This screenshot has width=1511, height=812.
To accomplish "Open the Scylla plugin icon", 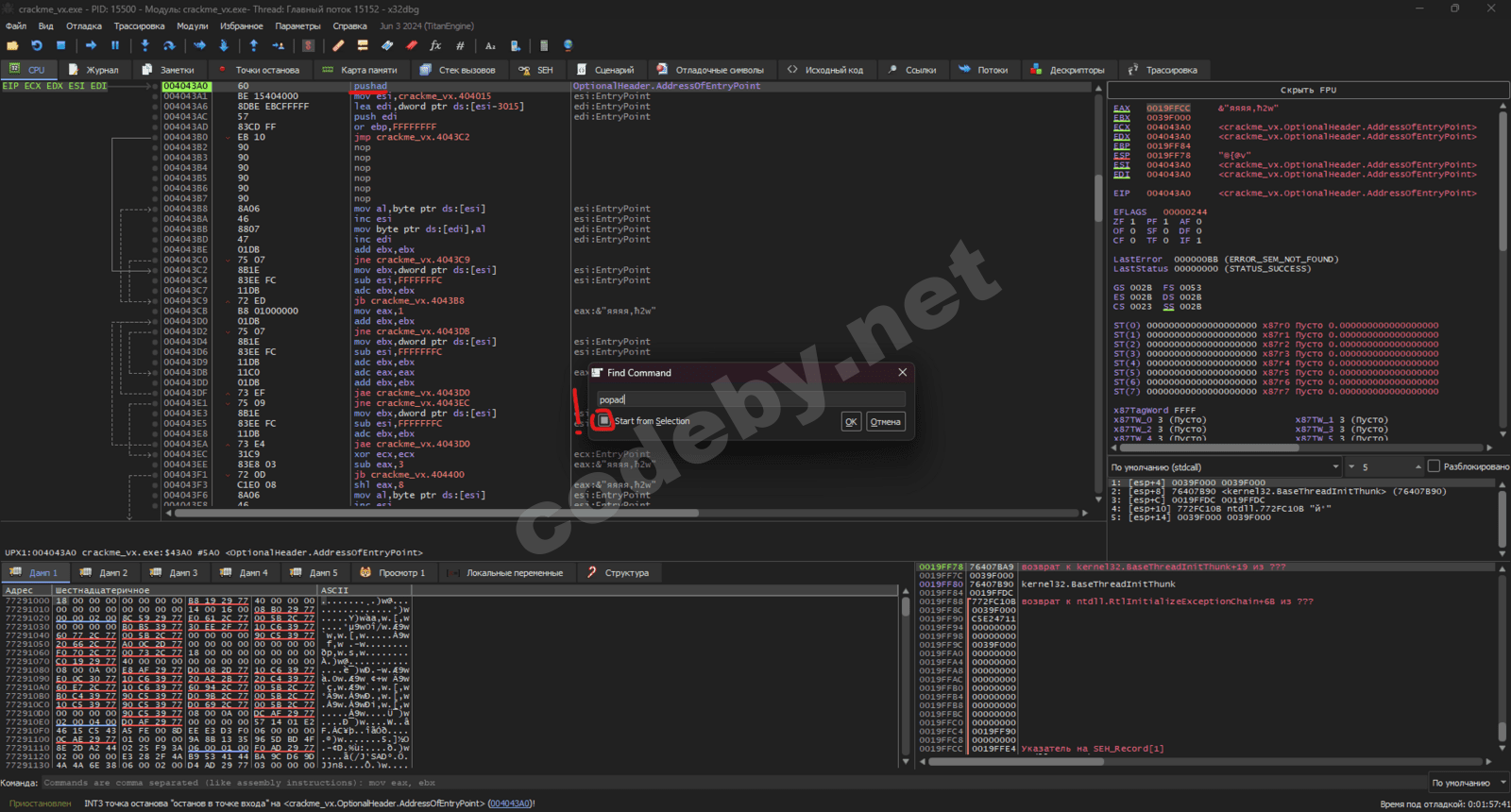I will coord(308,45).
